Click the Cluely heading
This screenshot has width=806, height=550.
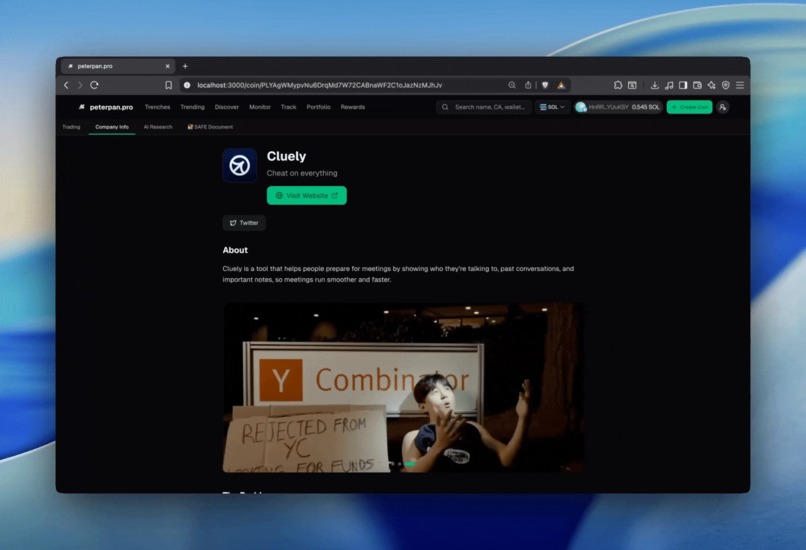point(286,156)
